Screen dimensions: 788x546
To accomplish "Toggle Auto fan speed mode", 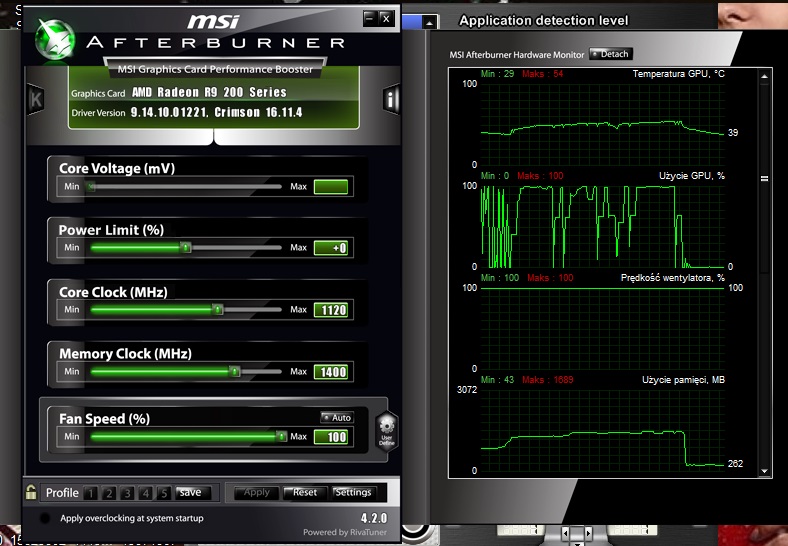I will 337,417.
